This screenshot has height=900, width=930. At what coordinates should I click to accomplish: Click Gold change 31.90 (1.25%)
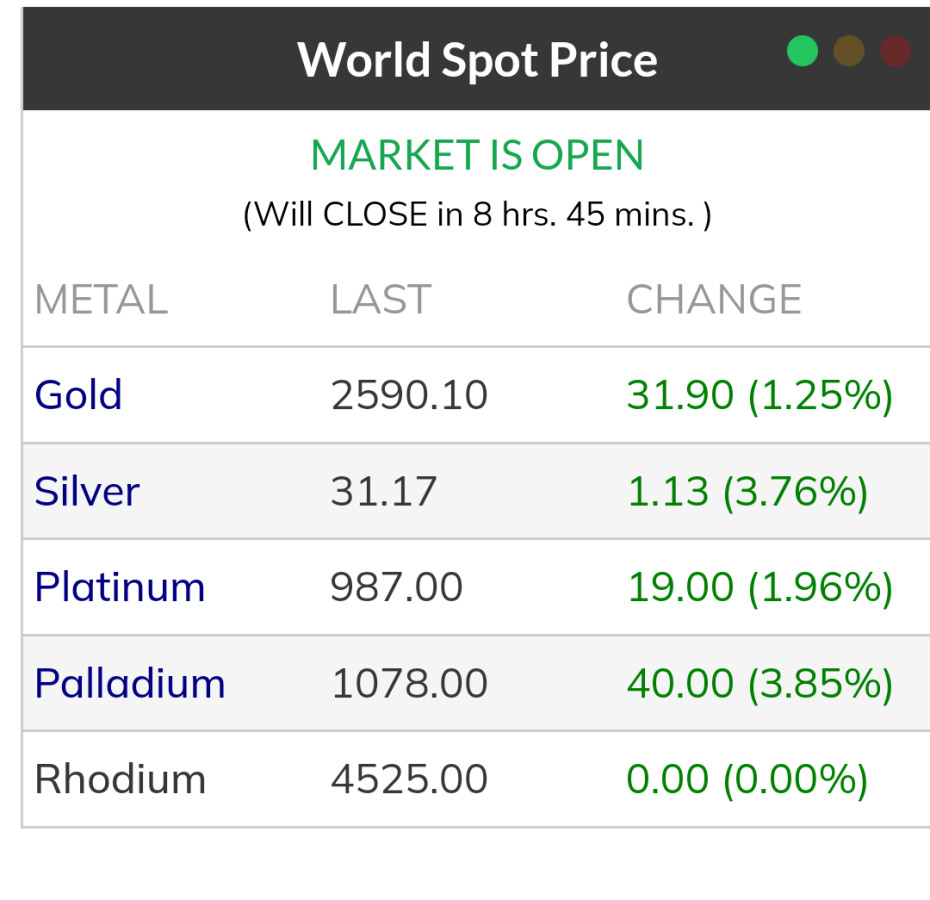[x=759, y=395]
